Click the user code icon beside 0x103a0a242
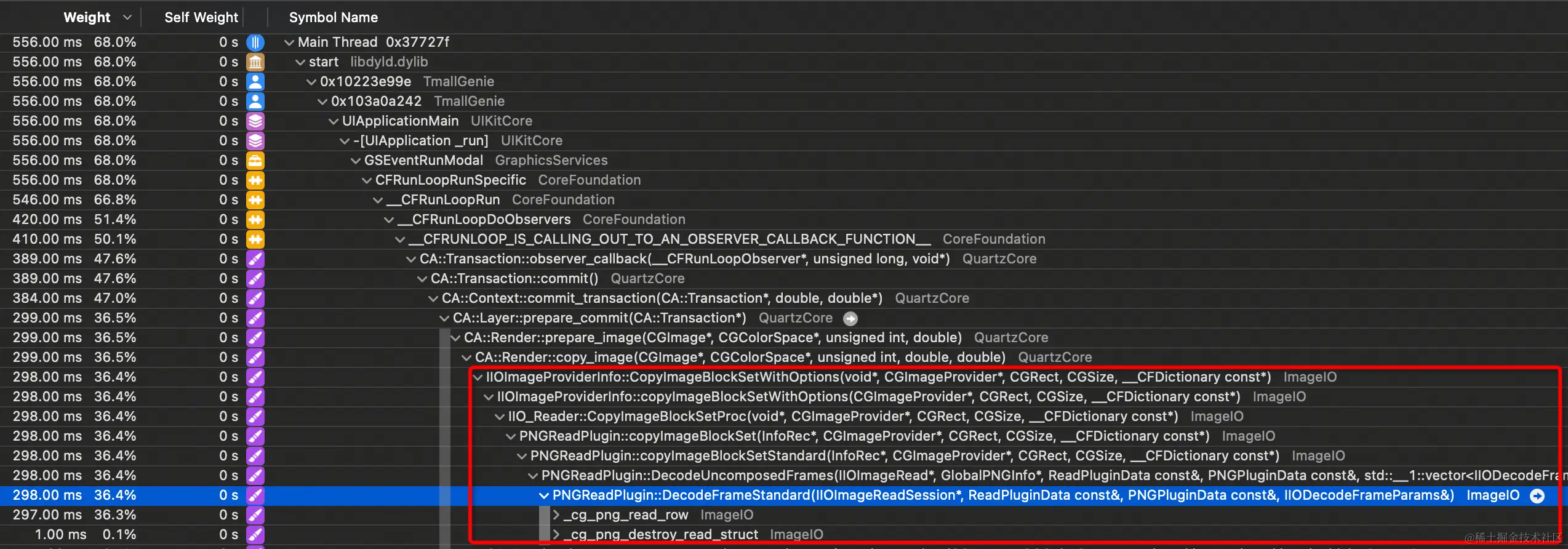Viewport: 1568px width, 549px height. (255, 102)
